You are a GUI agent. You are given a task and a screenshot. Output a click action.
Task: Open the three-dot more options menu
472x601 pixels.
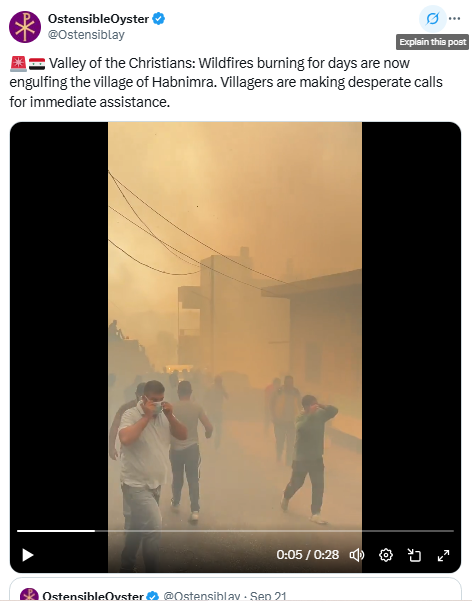tap(454, 18)
